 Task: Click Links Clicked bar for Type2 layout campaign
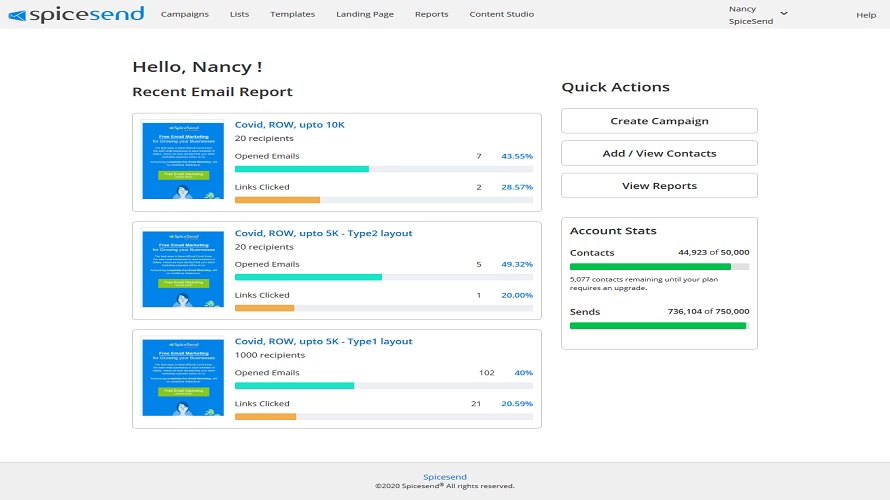click(384, 308)
